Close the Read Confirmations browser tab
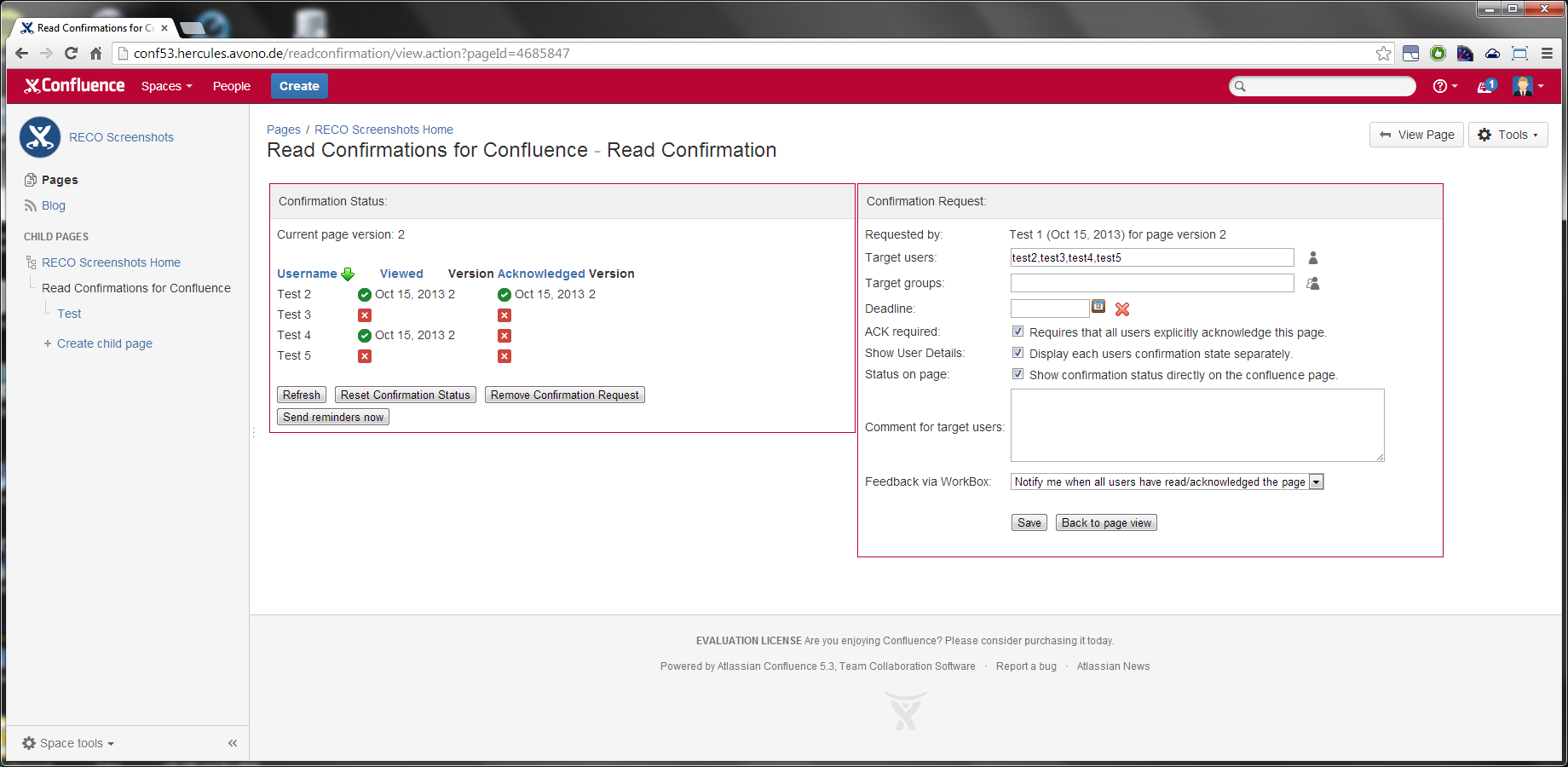 point(164,28)
